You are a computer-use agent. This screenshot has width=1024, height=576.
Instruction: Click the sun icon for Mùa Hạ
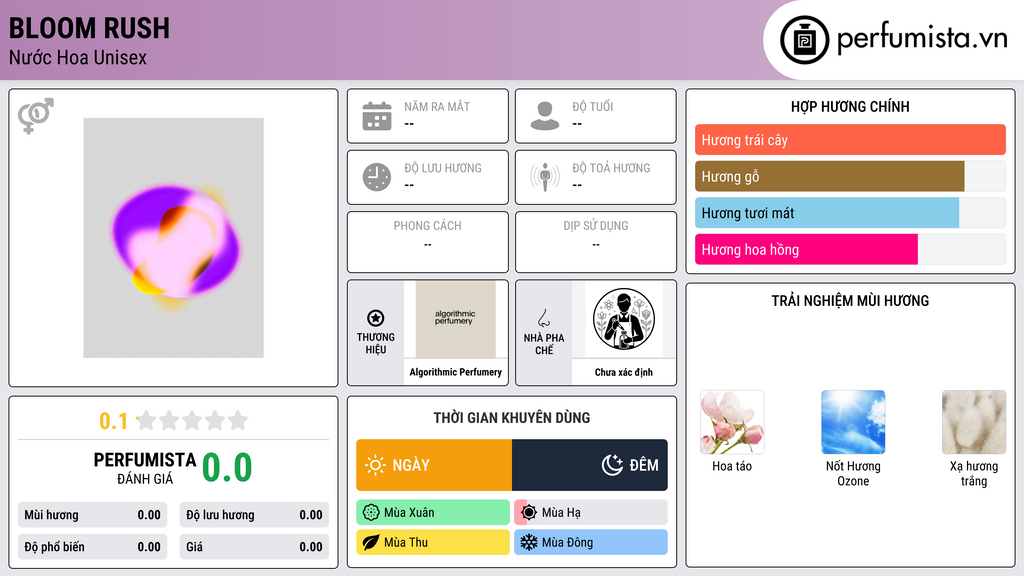coord(529,513)
